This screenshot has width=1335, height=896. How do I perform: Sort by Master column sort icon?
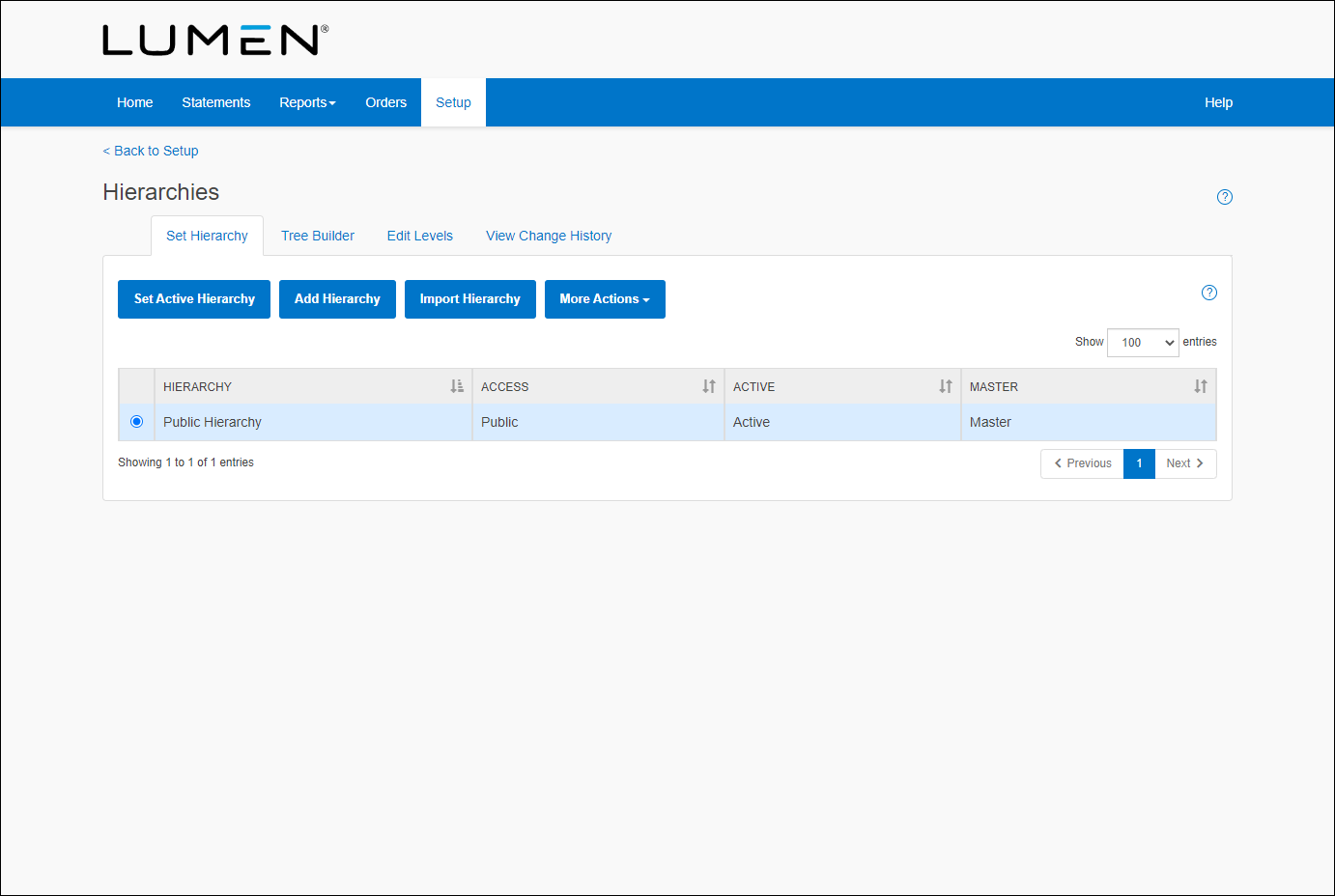pos(1201,386)
